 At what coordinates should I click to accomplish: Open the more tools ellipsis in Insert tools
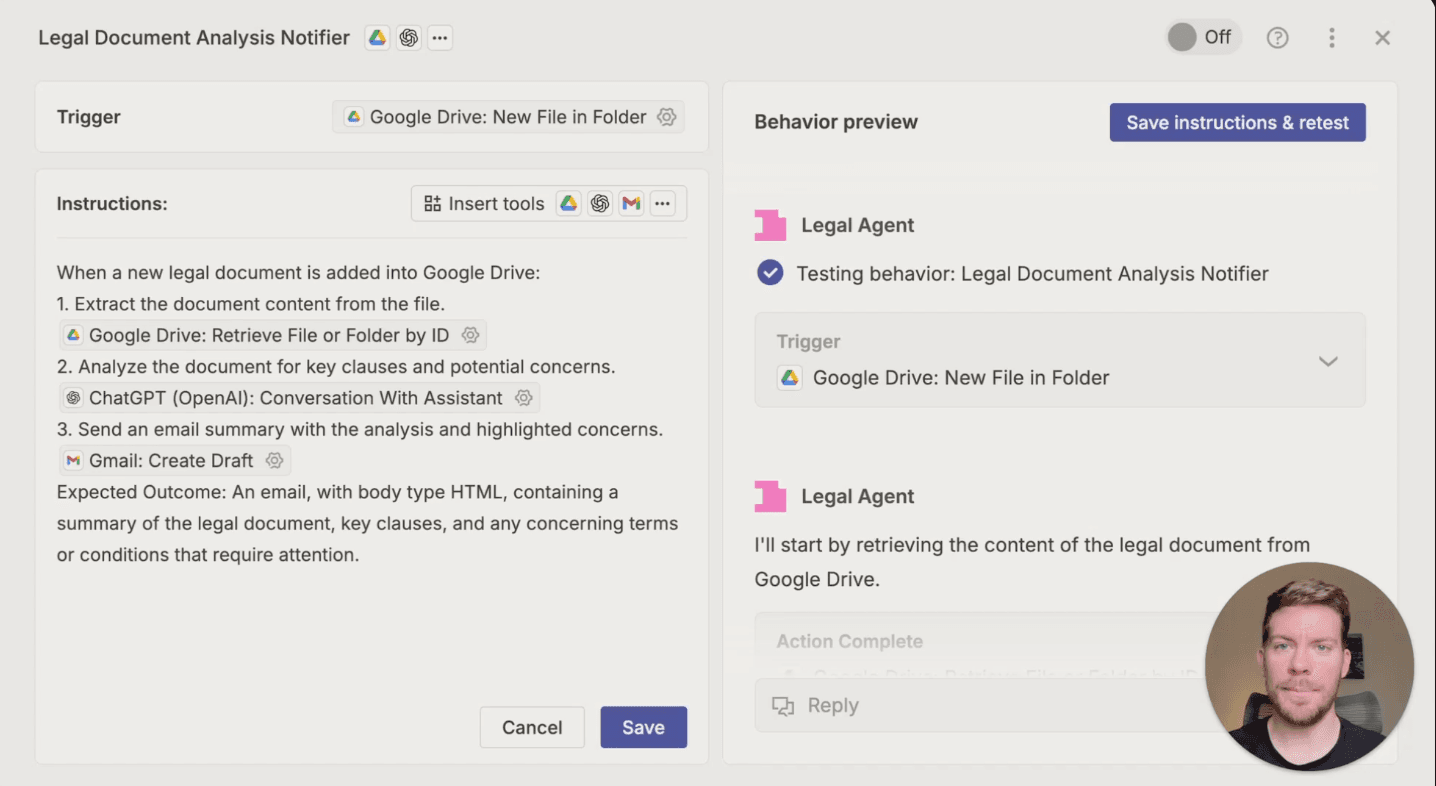coord(662,204)
